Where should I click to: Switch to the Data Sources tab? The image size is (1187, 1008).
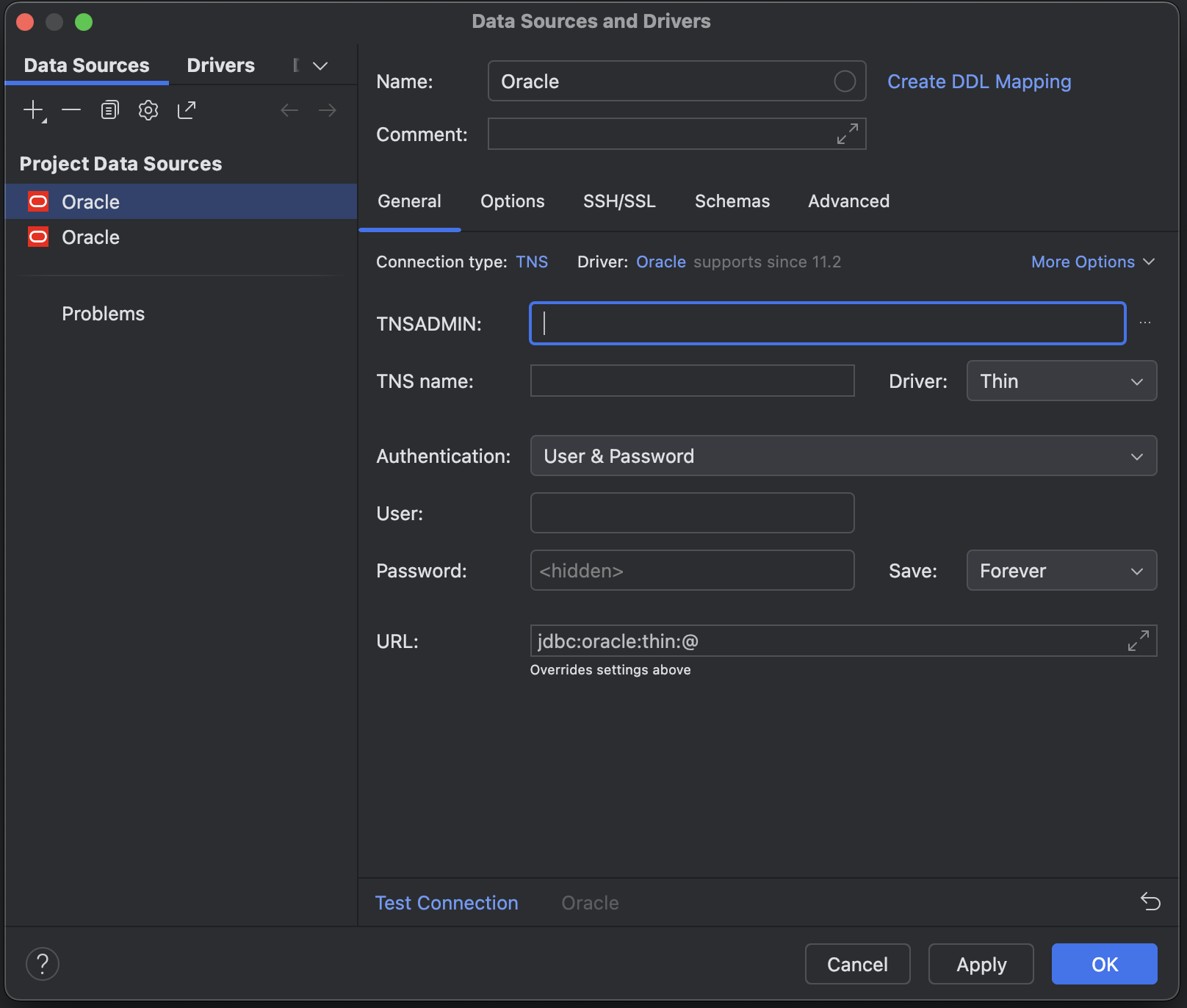pyautogui.click(x=87, y=65)
